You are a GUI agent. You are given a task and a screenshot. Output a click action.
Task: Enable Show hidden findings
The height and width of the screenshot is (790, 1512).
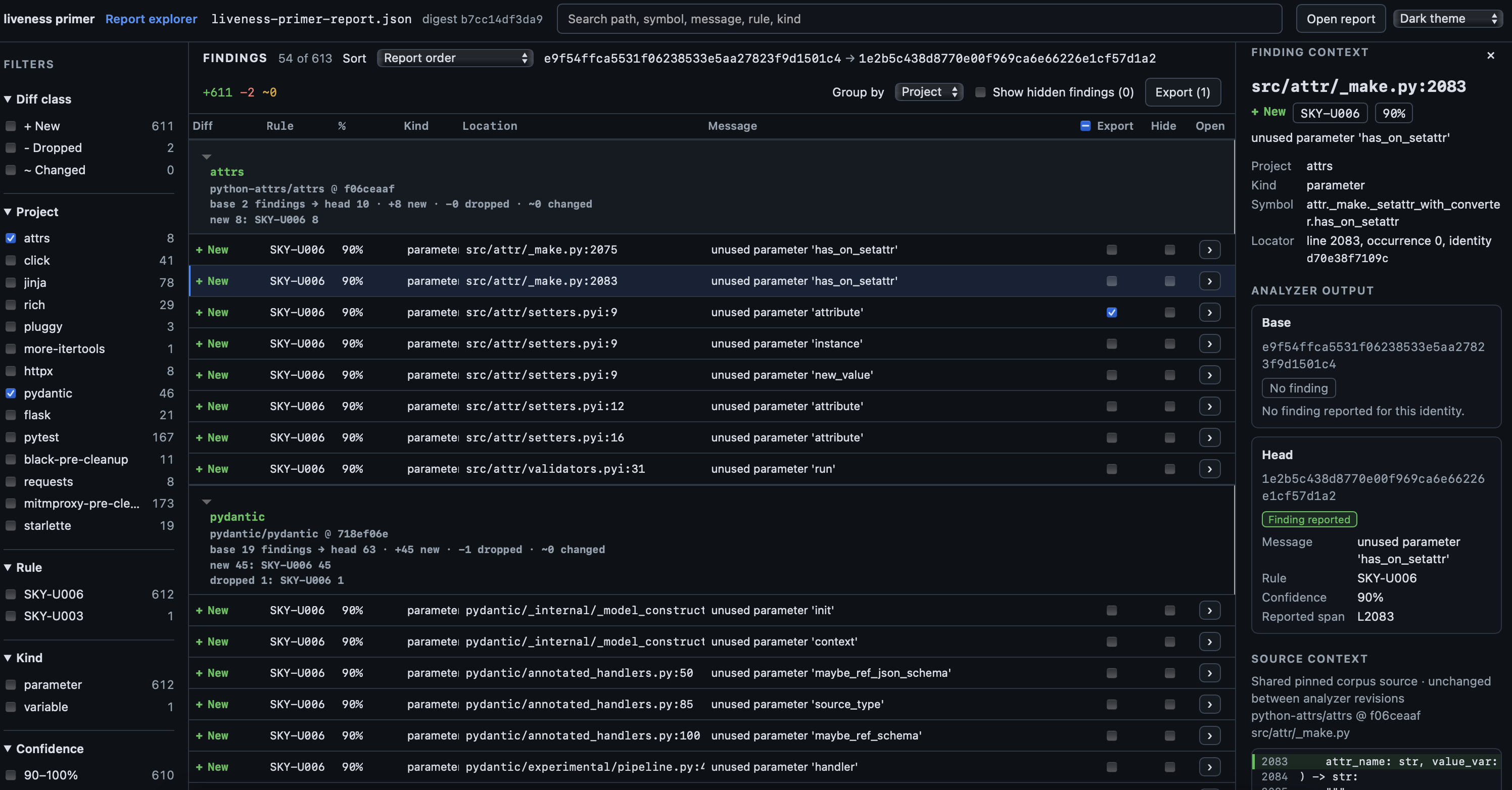pos(980,92)
